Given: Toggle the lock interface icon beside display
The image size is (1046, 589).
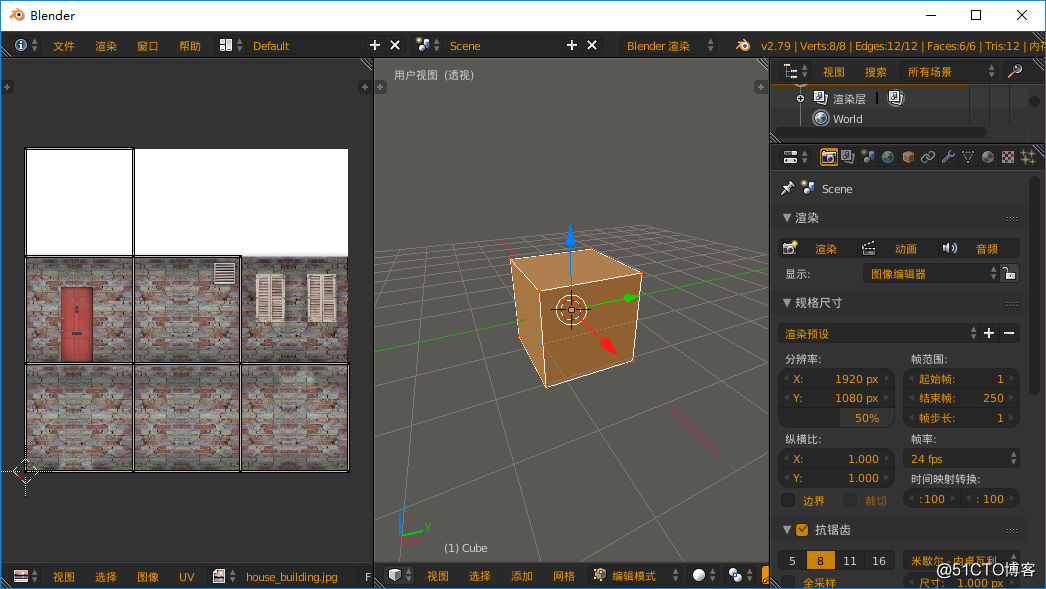Looking at the screenshot, I should [x=1010, y=273].
